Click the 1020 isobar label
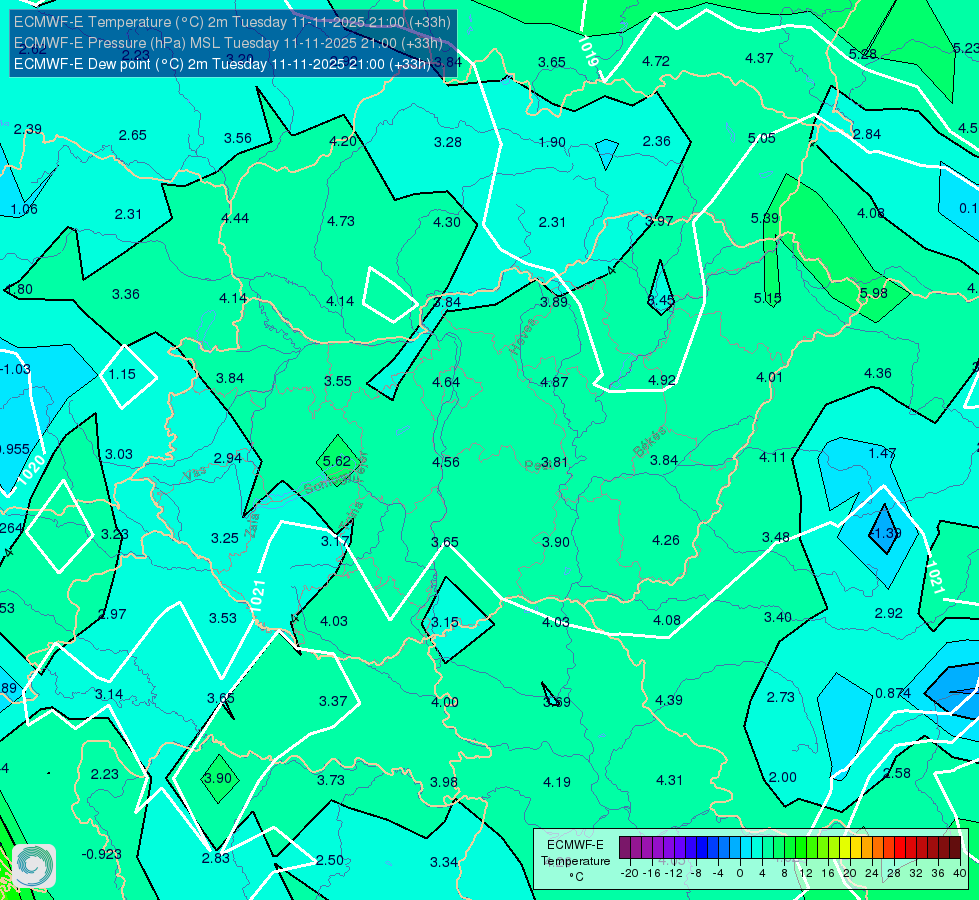 31,470
